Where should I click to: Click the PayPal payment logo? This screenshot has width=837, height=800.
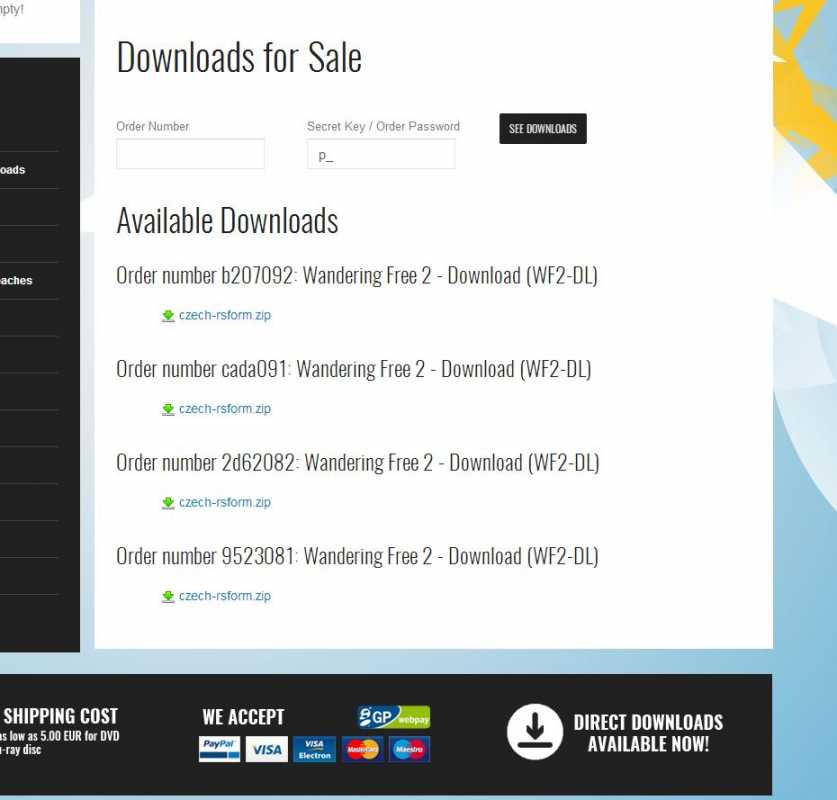pos(219,749)
